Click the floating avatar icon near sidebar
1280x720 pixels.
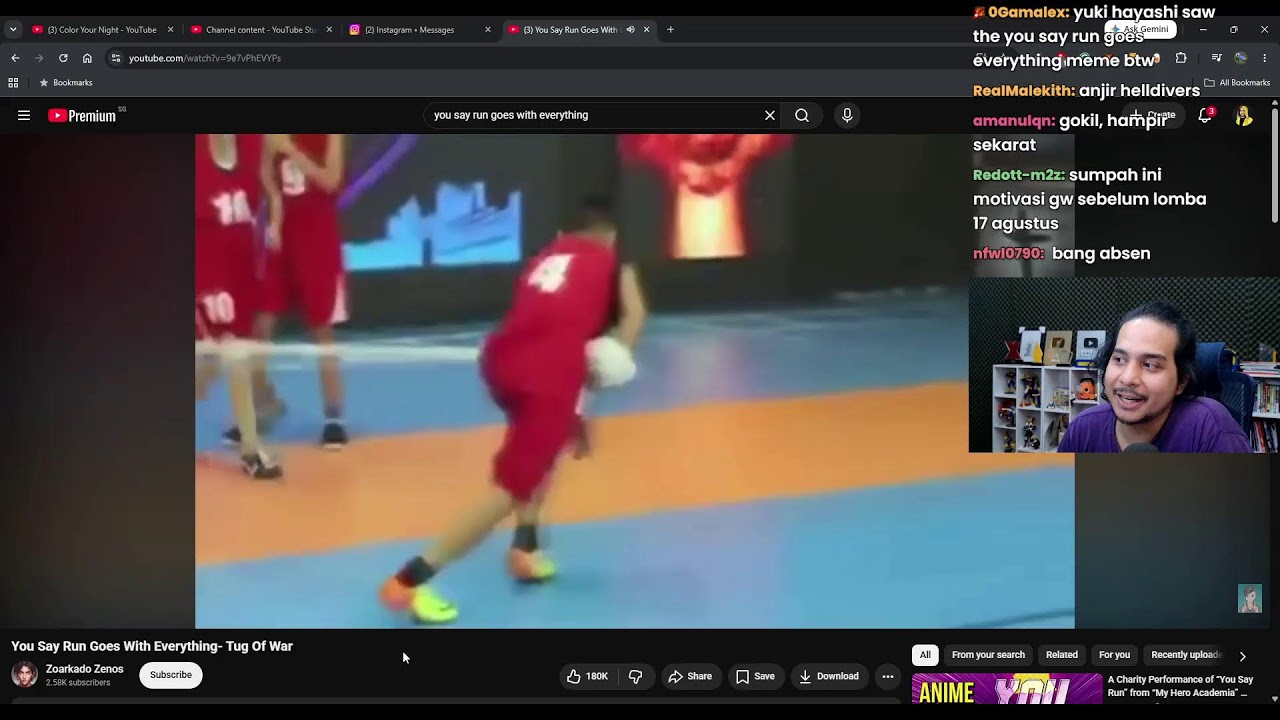pyautogui.click(x=1250, y=598)
